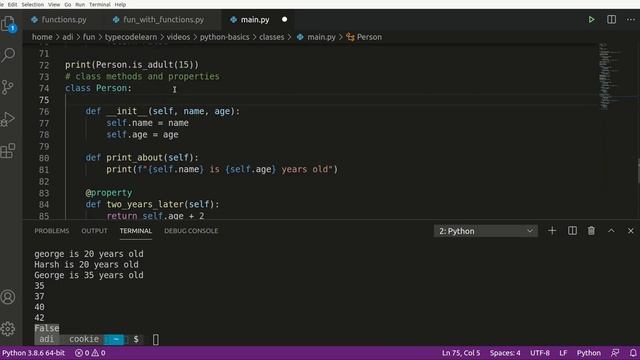The height and width of the screenshot is (360, 640).
Task: Split the editor to the right
Action: 611,20
